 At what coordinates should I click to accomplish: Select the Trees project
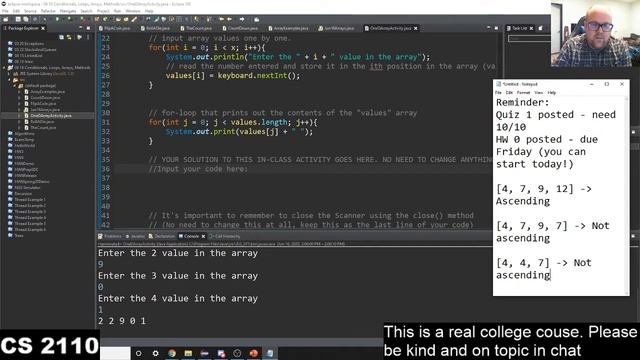click(19, 236)
